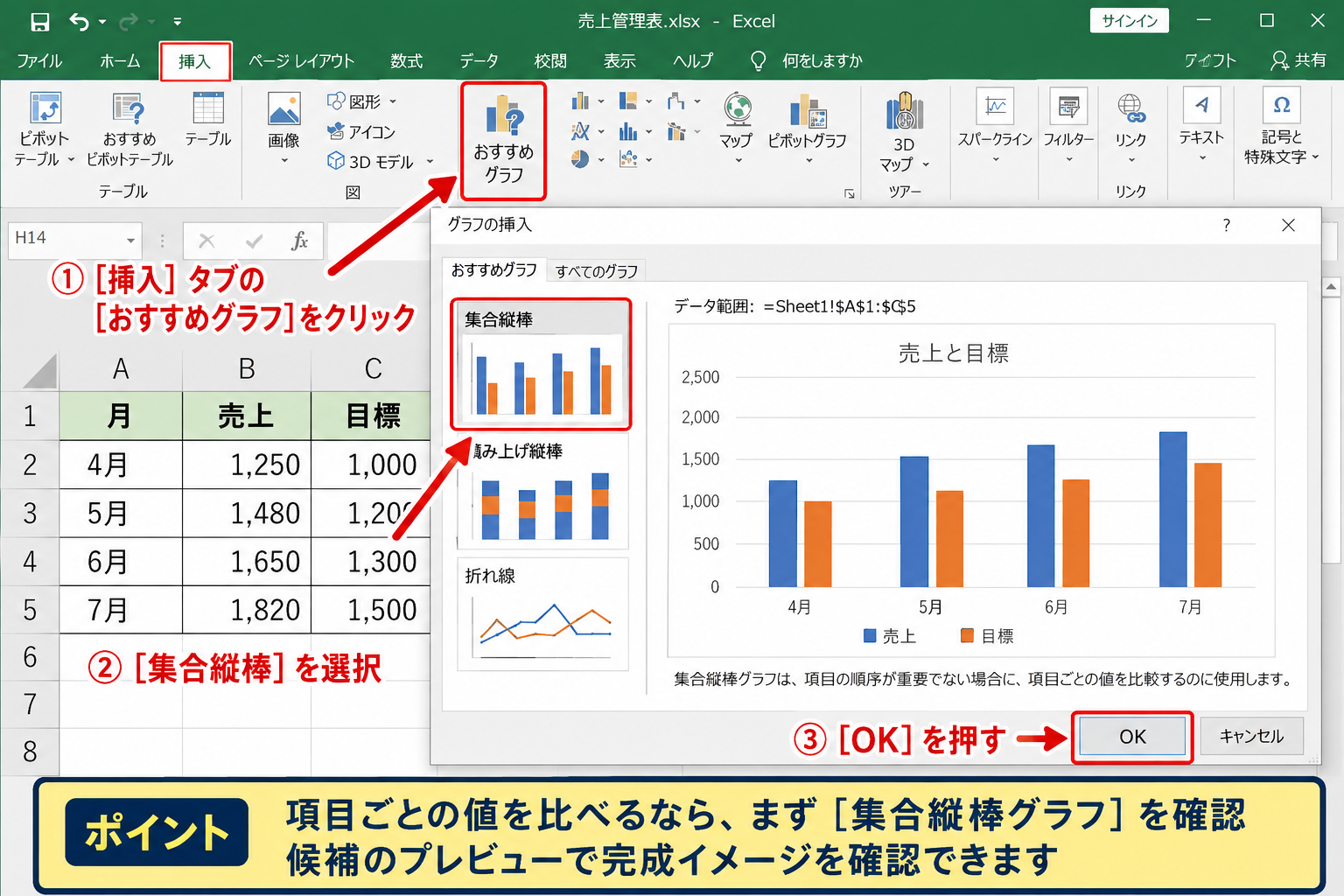
Task: Click the formula bar enter checkmark
Action: [x=255, y=241]
